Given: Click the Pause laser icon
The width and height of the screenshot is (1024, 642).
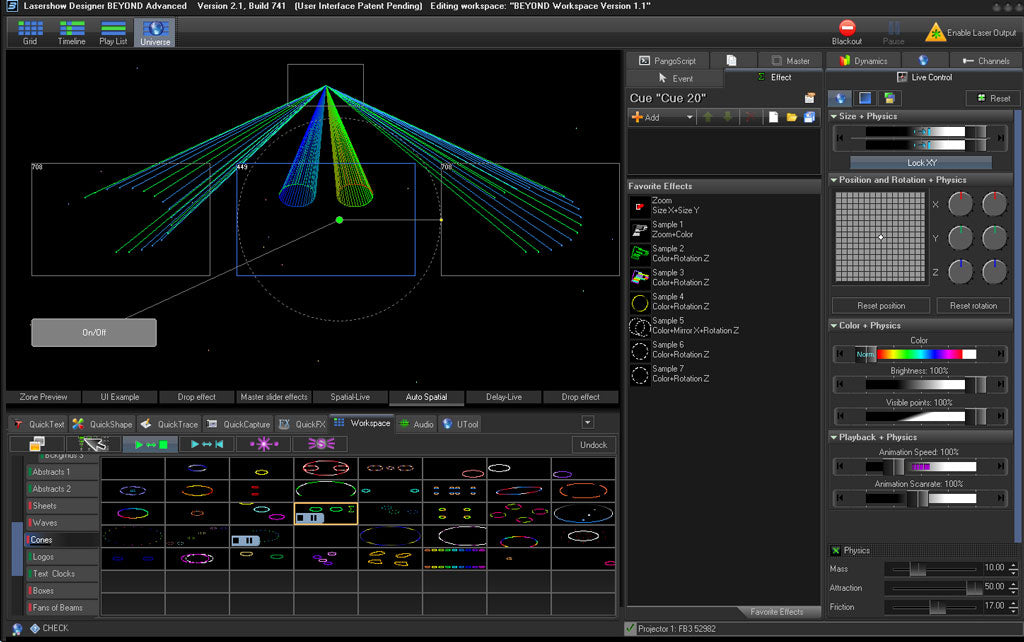Looking at the screenshot, I should coord(893,29).
